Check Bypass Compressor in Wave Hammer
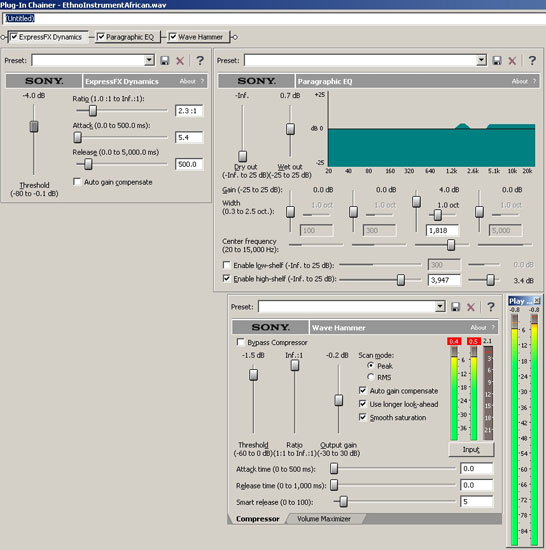 [241, 342]
